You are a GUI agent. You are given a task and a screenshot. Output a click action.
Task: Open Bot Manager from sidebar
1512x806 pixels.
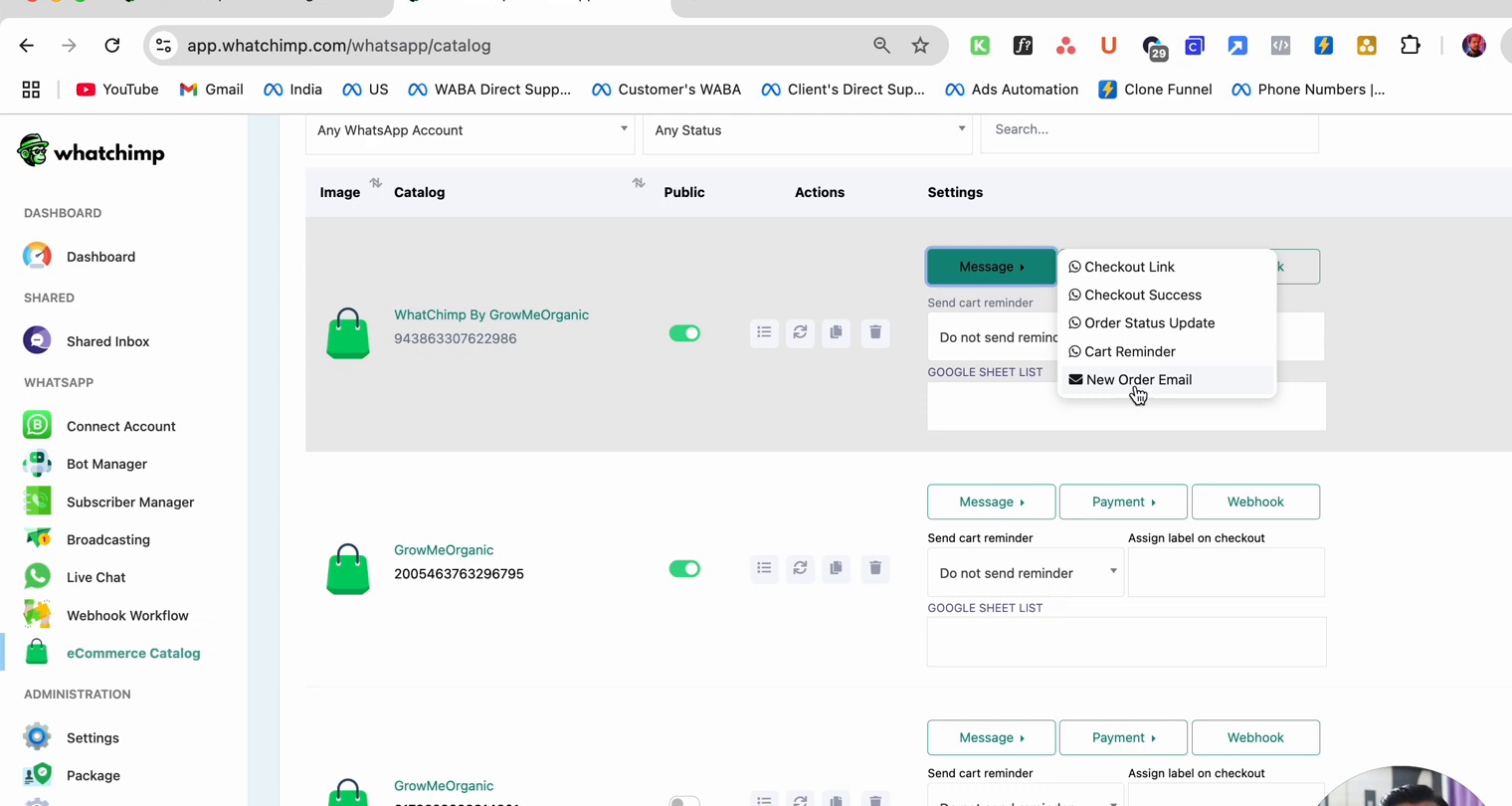106,464
